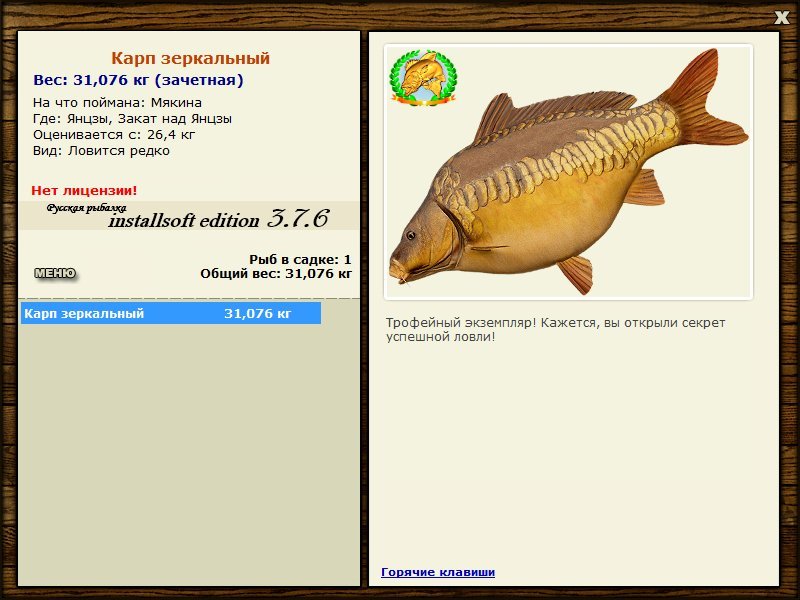Click the Где: Янцзы location line

tap(132, 118)
